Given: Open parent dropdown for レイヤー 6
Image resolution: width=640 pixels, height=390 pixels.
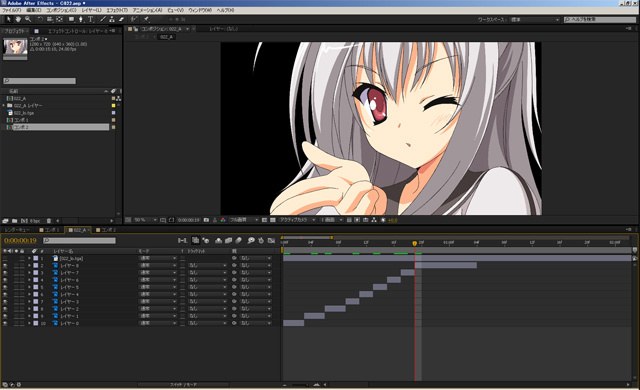Looking at the screenshot, I should pyautogui.click(x=255, y=280).
